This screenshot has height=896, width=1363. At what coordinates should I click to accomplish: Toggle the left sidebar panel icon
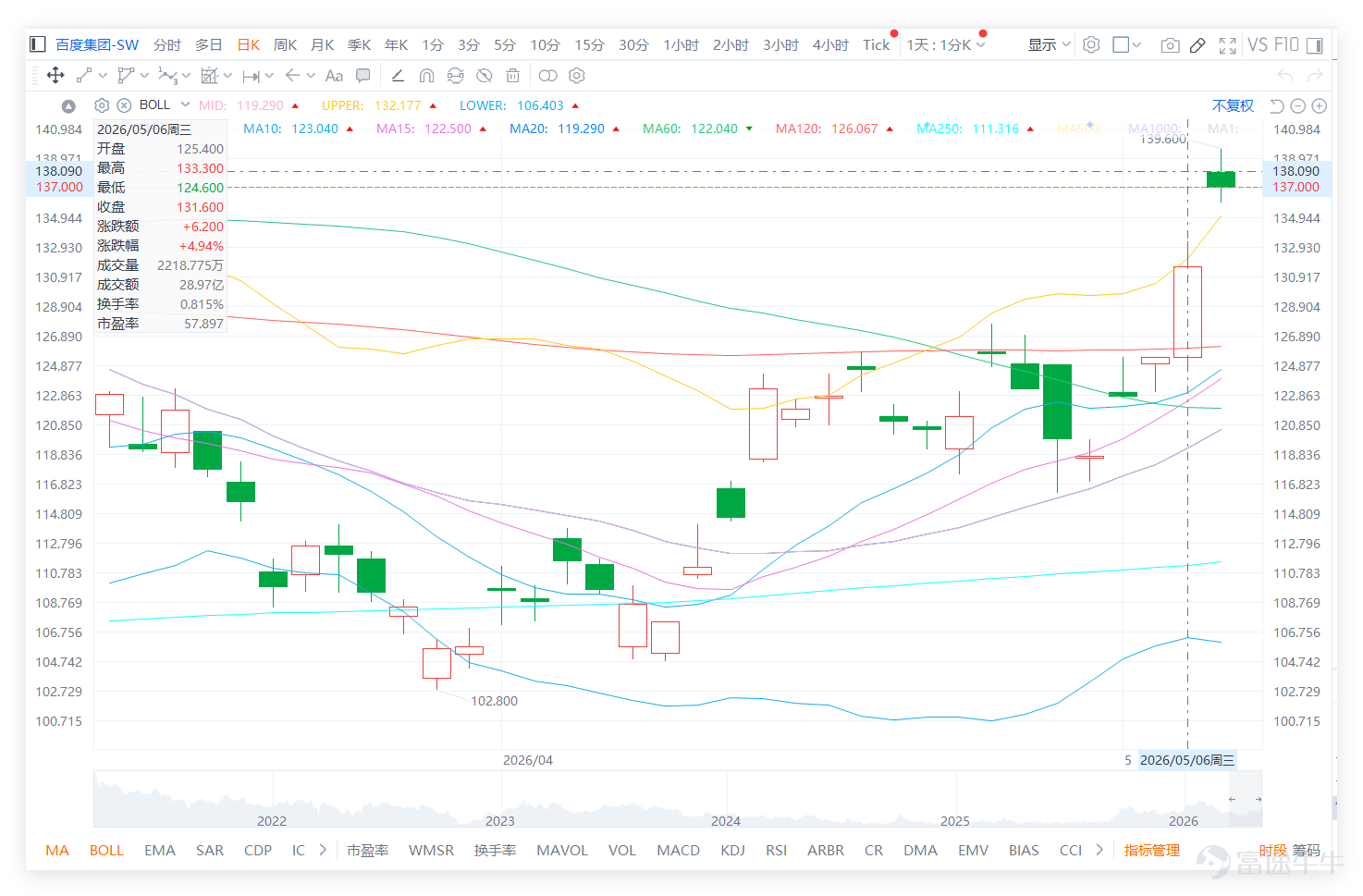38,44
